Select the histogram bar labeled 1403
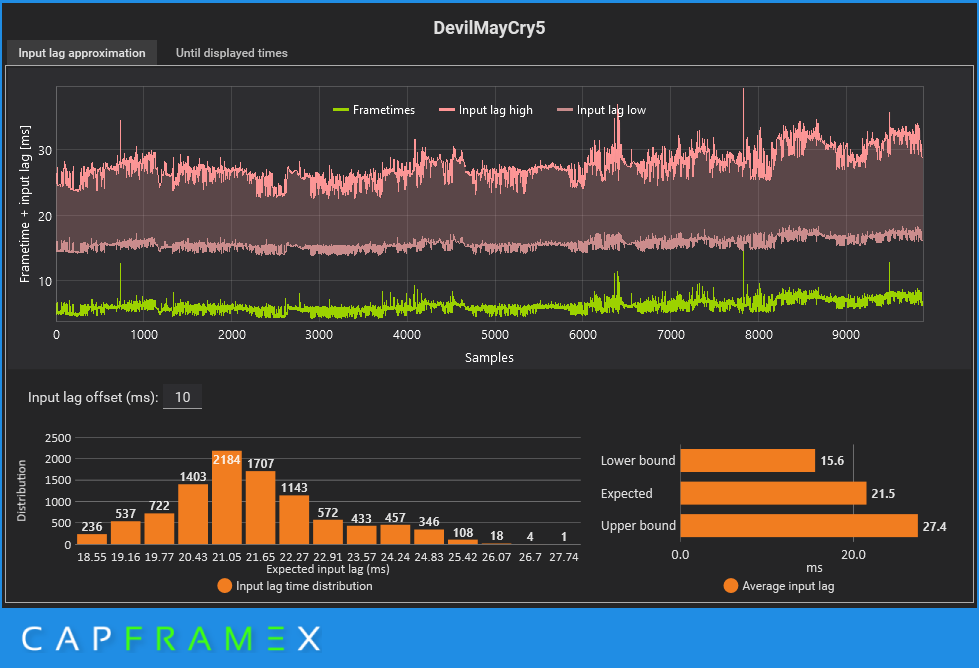This screenshot has width=979, height=668. pyautogui.click(x=193, y=514)
